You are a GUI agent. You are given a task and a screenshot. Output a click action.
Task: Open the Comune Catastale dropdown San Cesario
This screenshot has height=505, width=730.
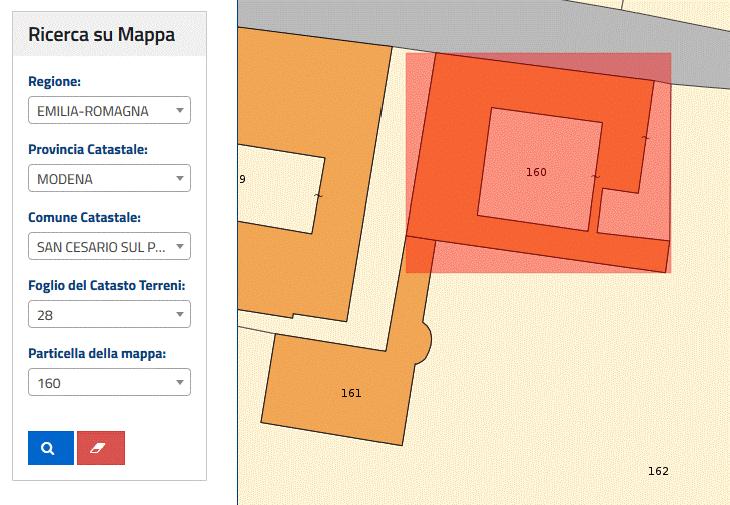coord(109,246)
